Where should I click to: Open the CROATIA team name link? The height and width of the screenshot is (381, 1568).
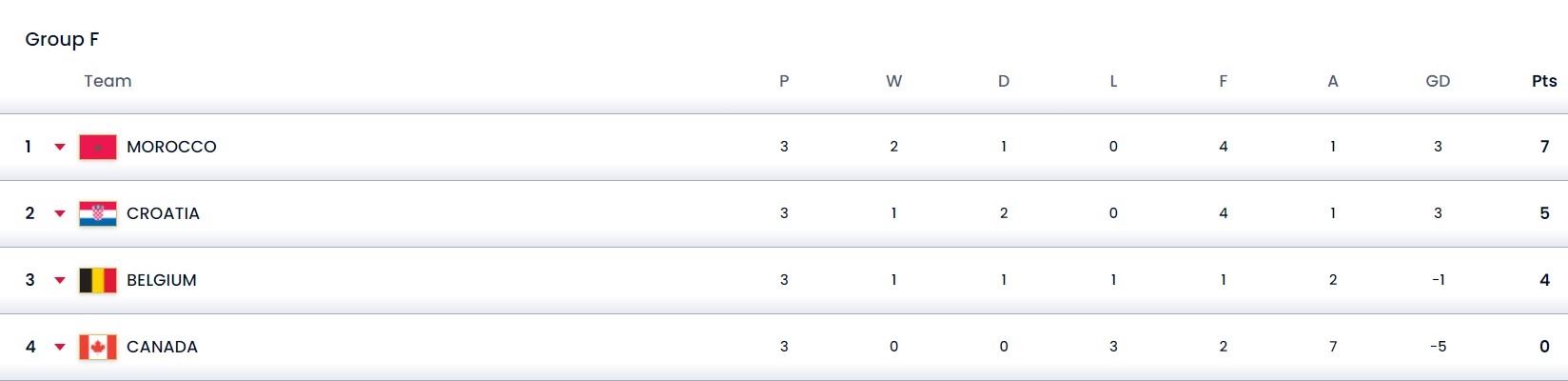pos(163,213)
